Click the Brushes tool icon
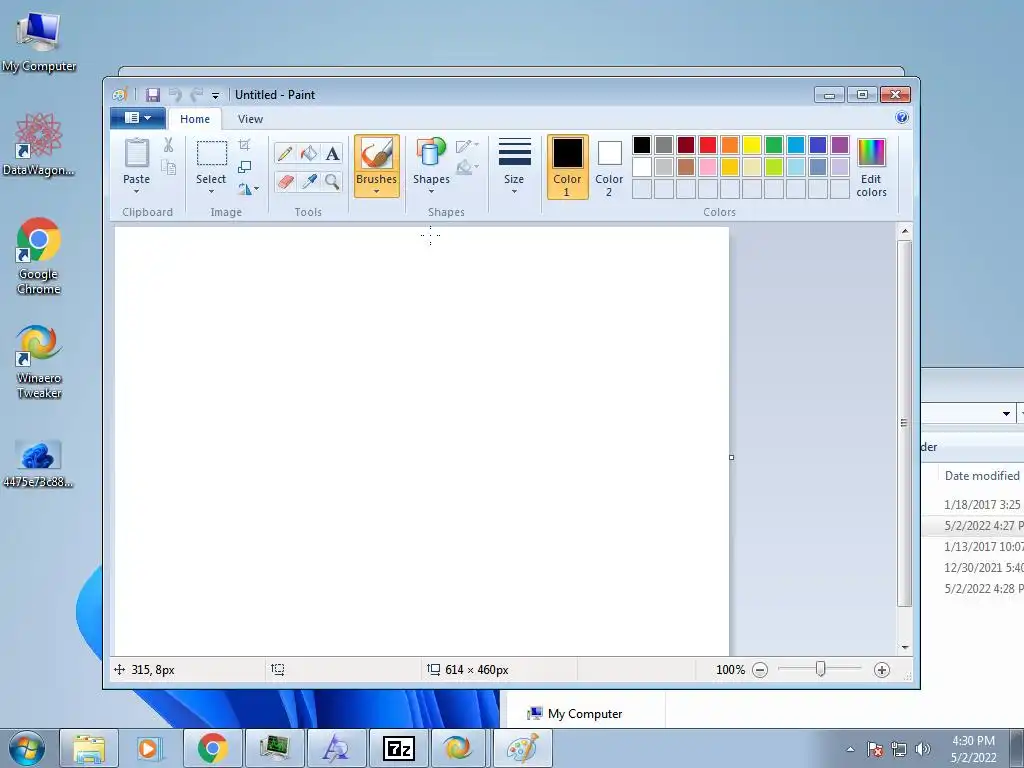 377,154
